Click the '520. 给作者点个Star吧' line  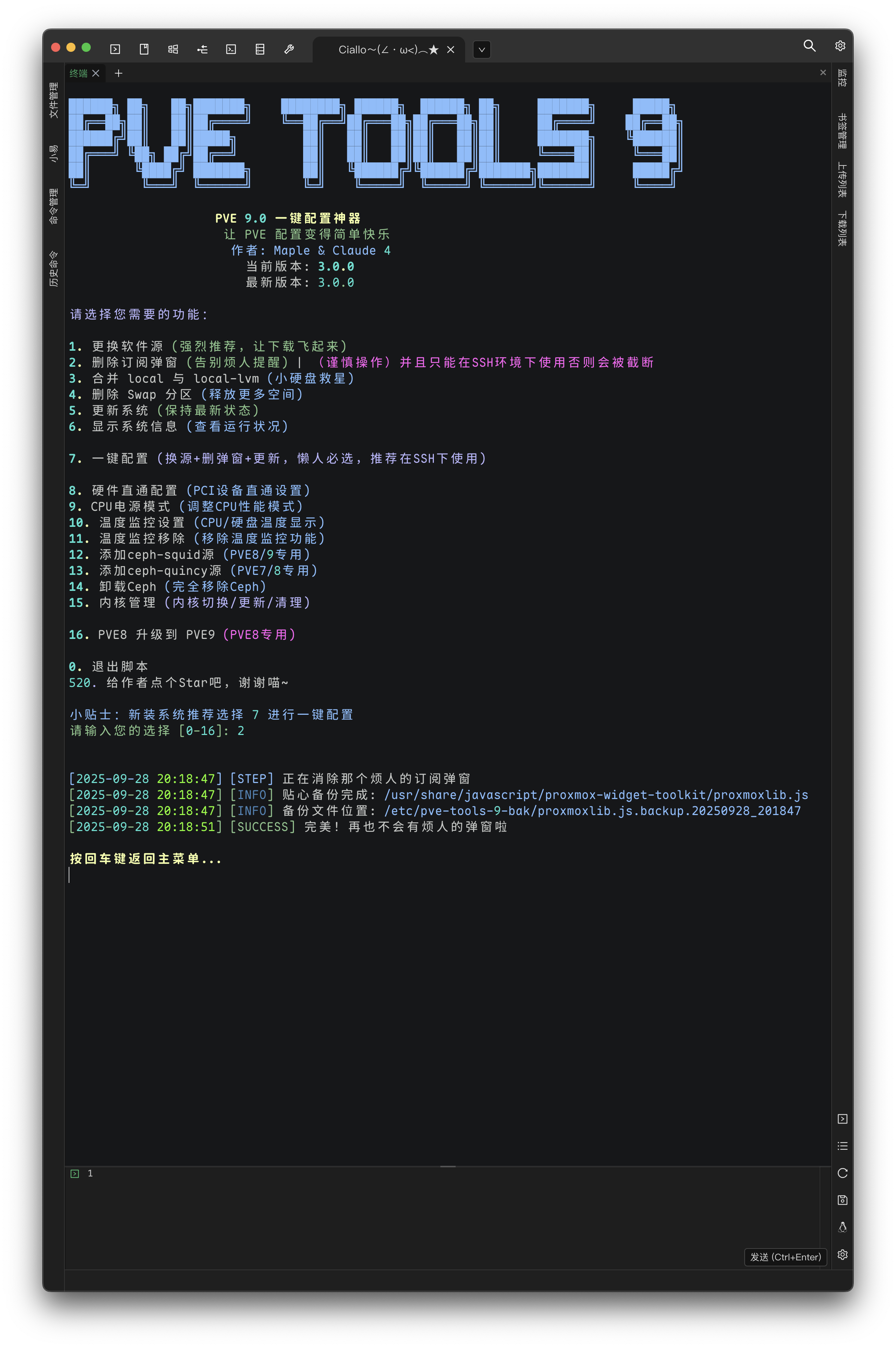click(179, 682)
